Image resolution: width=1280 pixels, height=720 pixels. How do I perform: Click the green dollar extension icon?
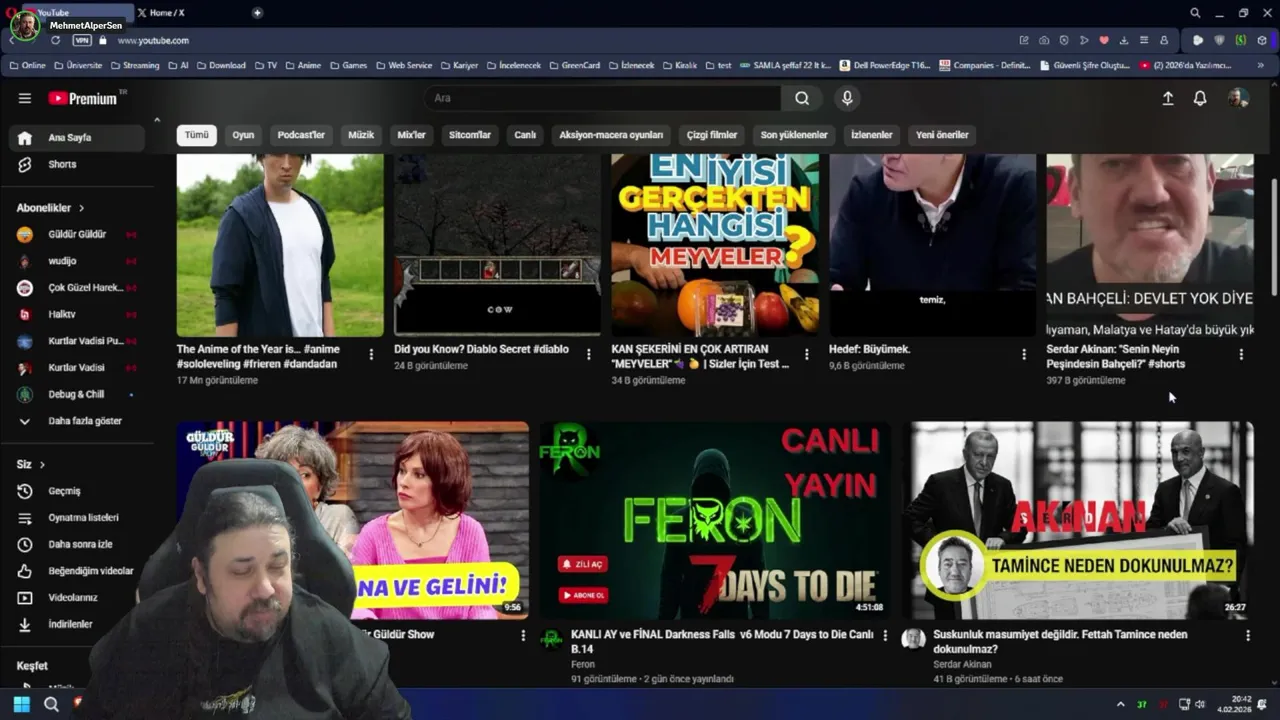(1241, 40)
